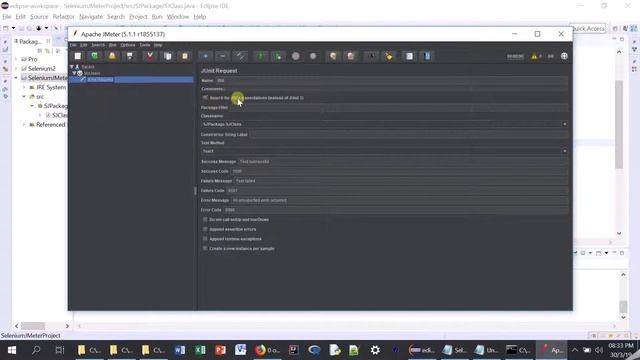
Task: Collapse the src folder in Eclipse Package Explorer
Action: pos(24,97)
